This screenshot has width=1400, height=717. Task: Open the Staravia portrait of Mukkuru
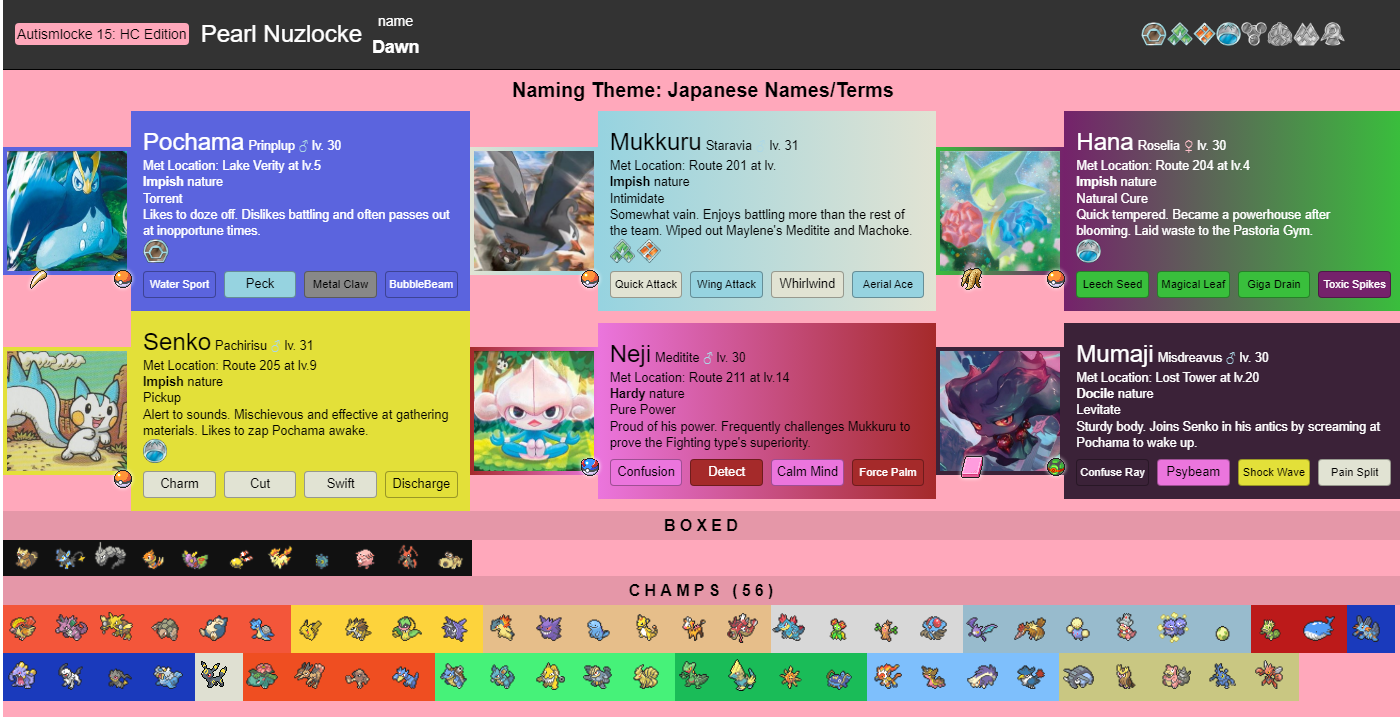click(533, 211)
